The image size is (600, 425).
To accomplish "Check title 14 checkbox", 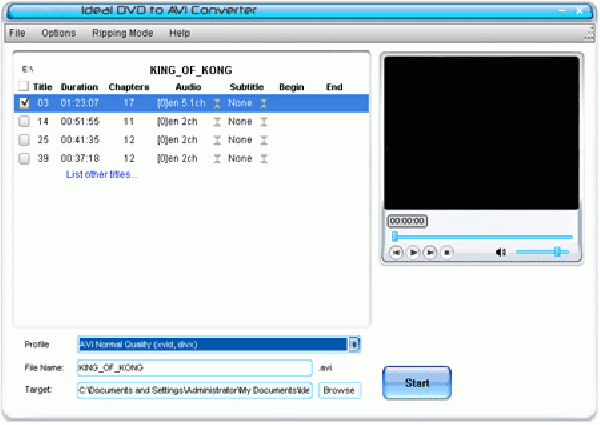I will tap(24, 121).
